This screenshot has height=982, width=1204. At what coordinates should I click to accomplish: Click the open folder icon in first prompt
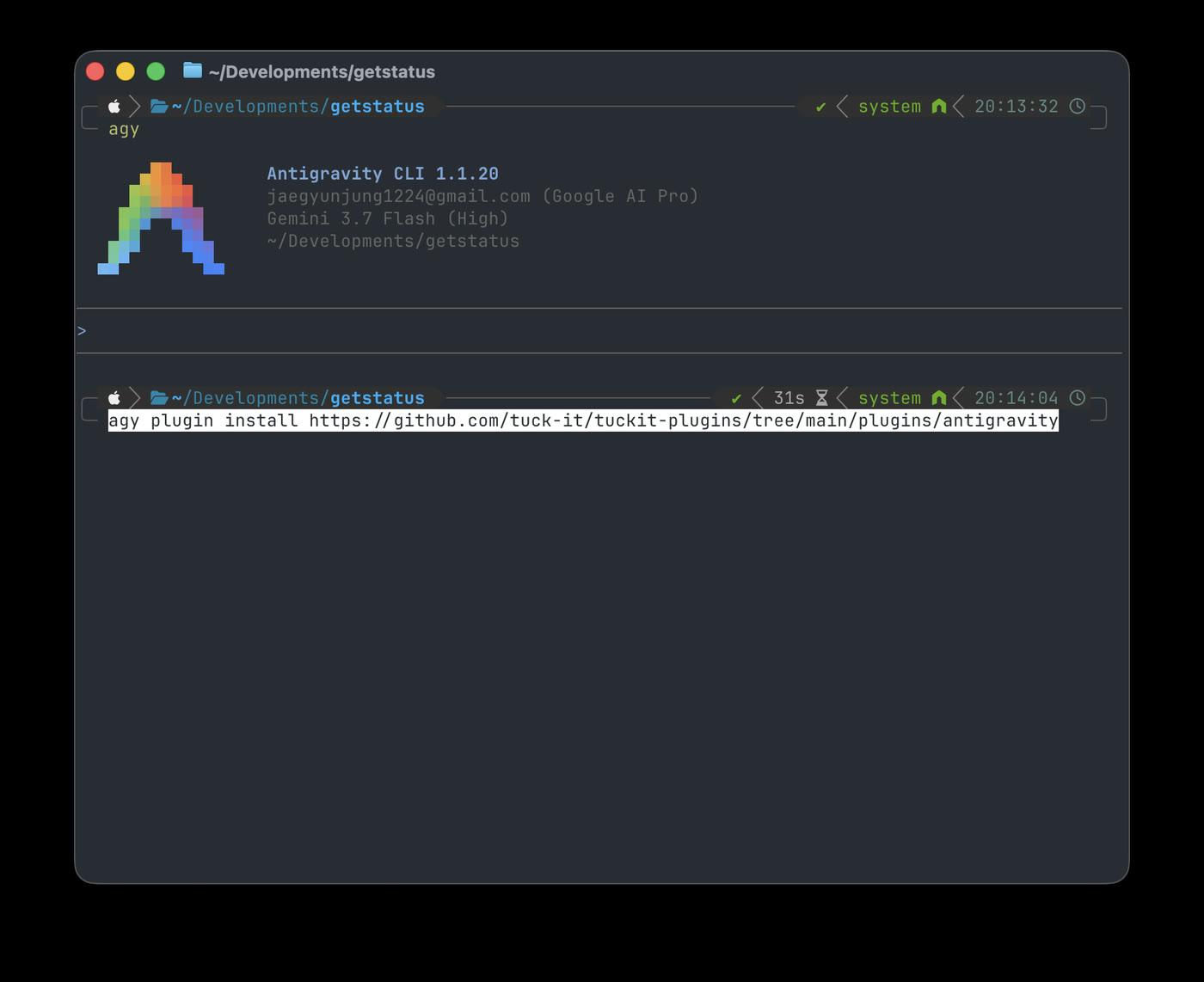[x=159, y=107]
